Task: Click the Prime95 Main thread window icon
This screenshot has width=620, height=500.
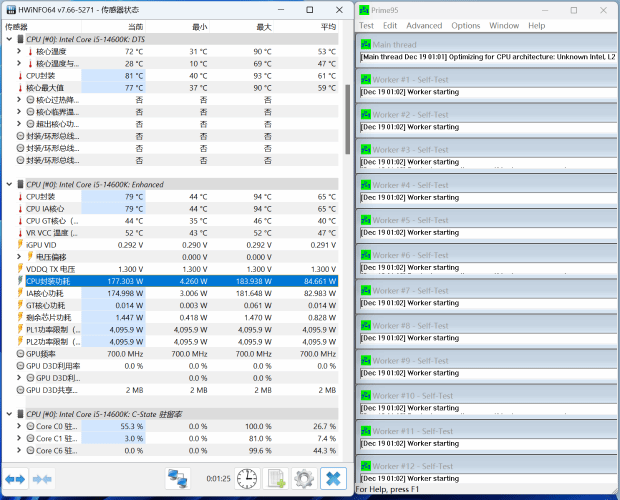Action: tap(366, 44)
